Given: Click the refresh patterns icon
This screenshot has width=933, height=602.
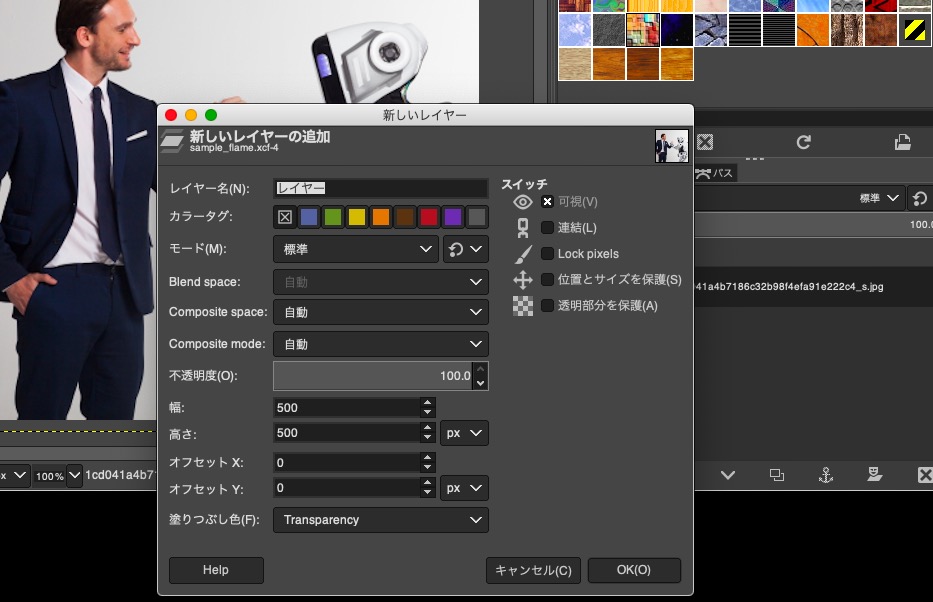Looking at the screenshot, I should coord(803,142).
